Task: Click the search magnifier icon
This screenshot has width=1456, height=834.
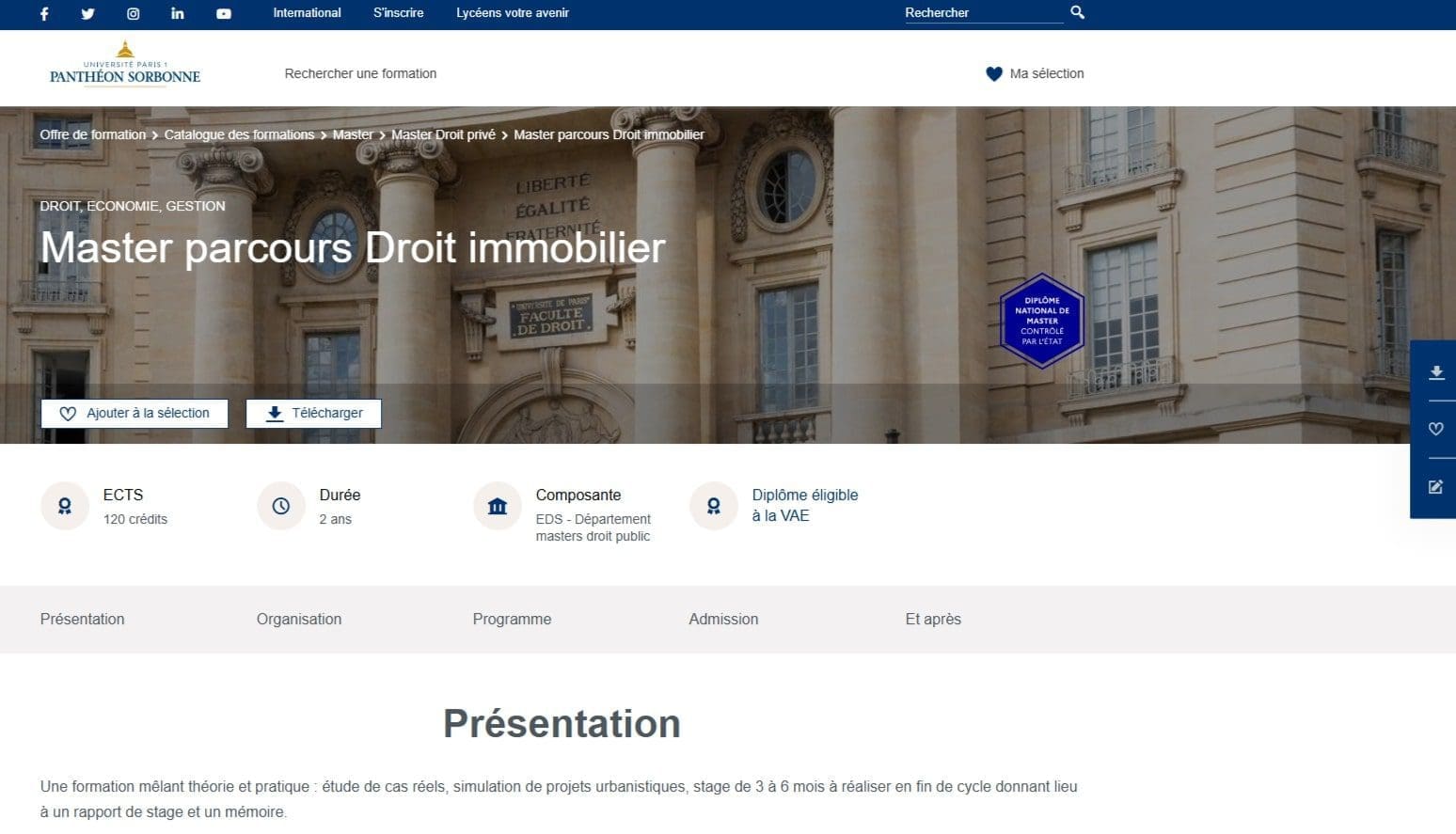Action: click(1078, 12)
